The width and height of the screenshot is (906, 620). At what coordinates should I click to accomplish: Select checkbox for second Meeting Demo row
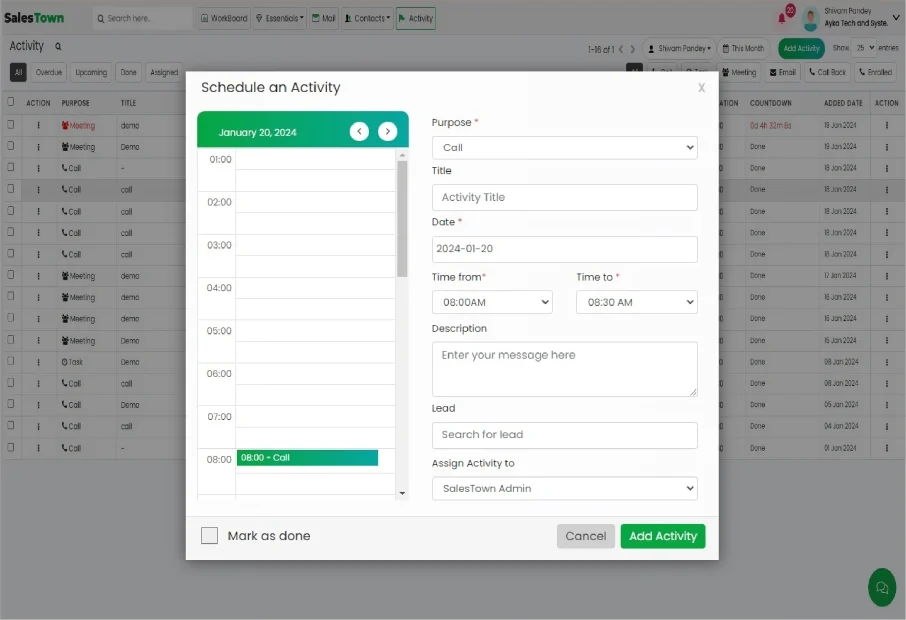10,146
